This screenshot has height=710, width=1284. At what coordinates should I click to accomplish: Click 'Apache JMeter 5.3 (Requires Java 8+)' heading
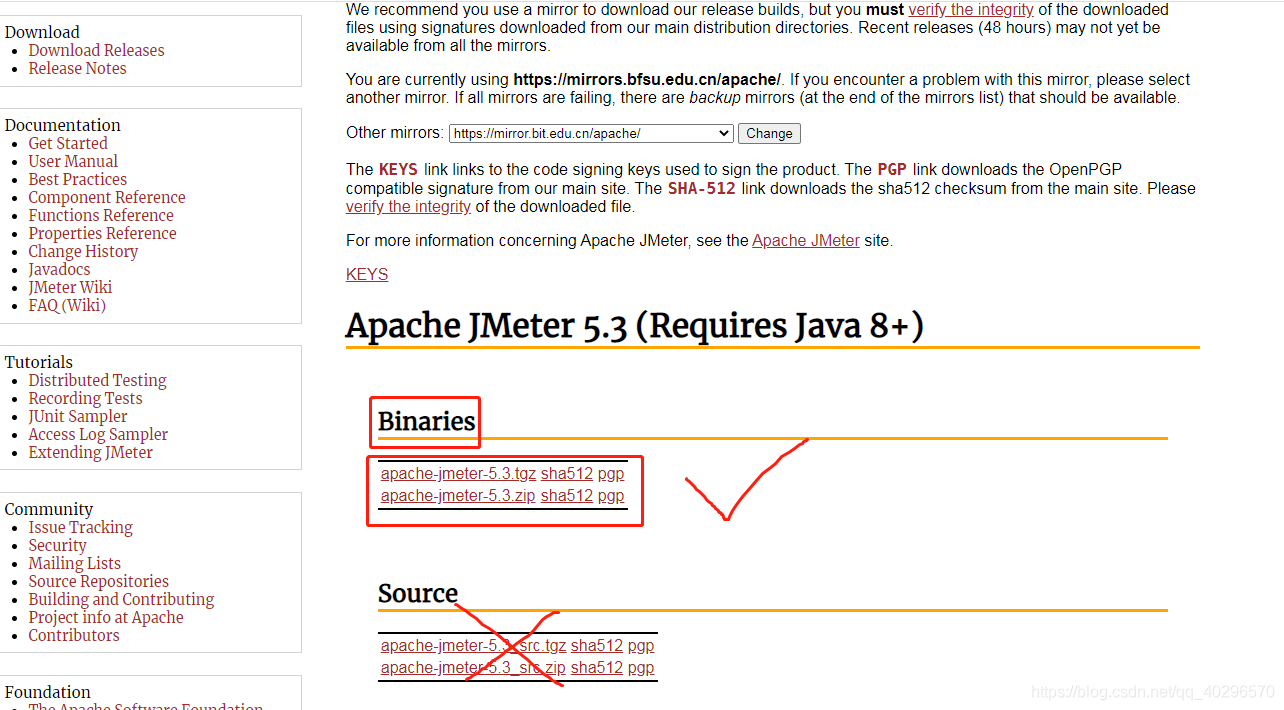point(634,326)
